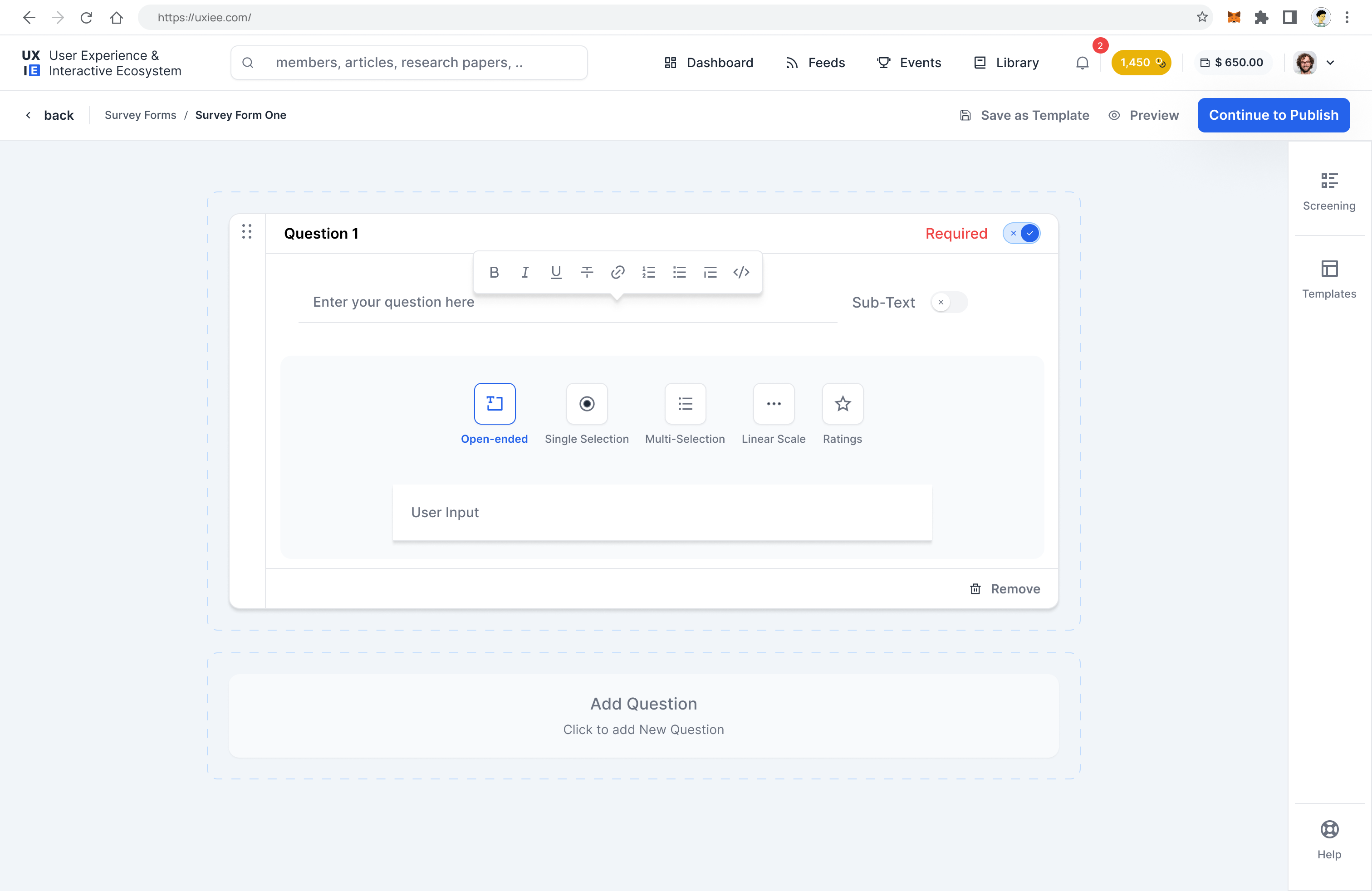Click the back link

[x=49, y=115]
